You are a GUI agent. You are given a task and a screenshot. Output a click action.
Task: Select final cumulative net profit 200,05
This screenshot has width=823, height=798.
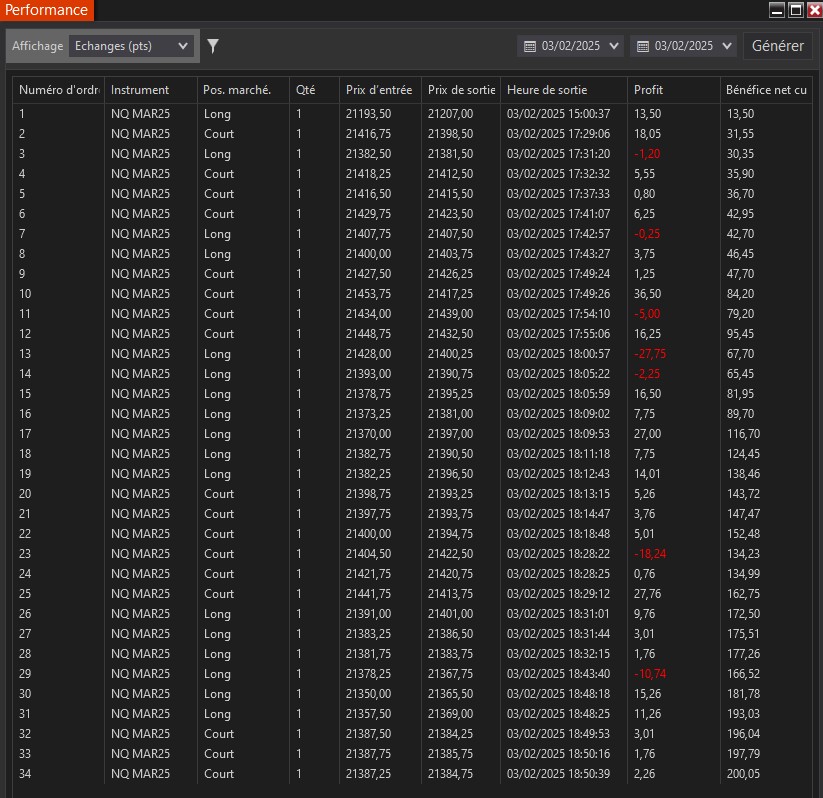743,773
